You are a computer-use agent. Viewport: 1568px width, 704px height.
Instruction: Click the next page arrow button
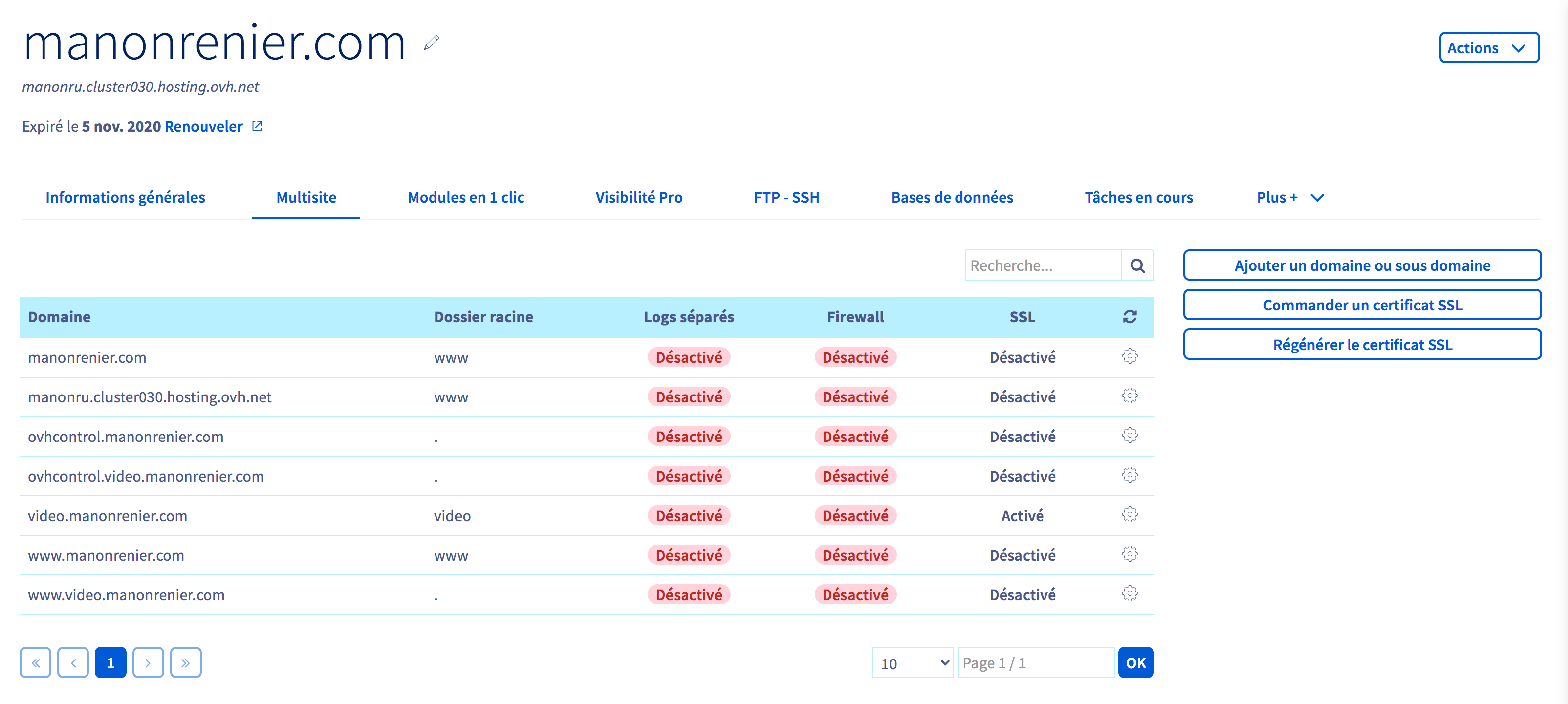pos(148,662)
